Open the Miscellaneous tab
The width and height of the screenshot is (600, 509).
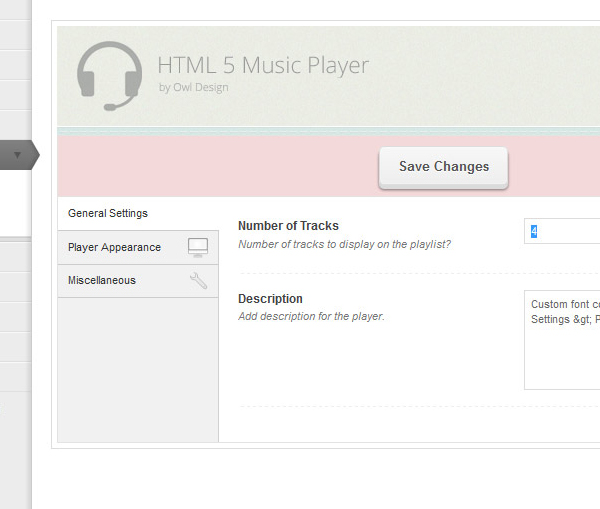tap(138, 281)
